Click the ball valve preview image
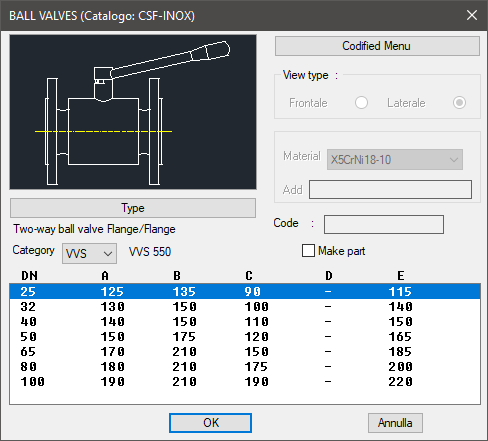Screen dimensions: 488x441 (x=133, y=112)
